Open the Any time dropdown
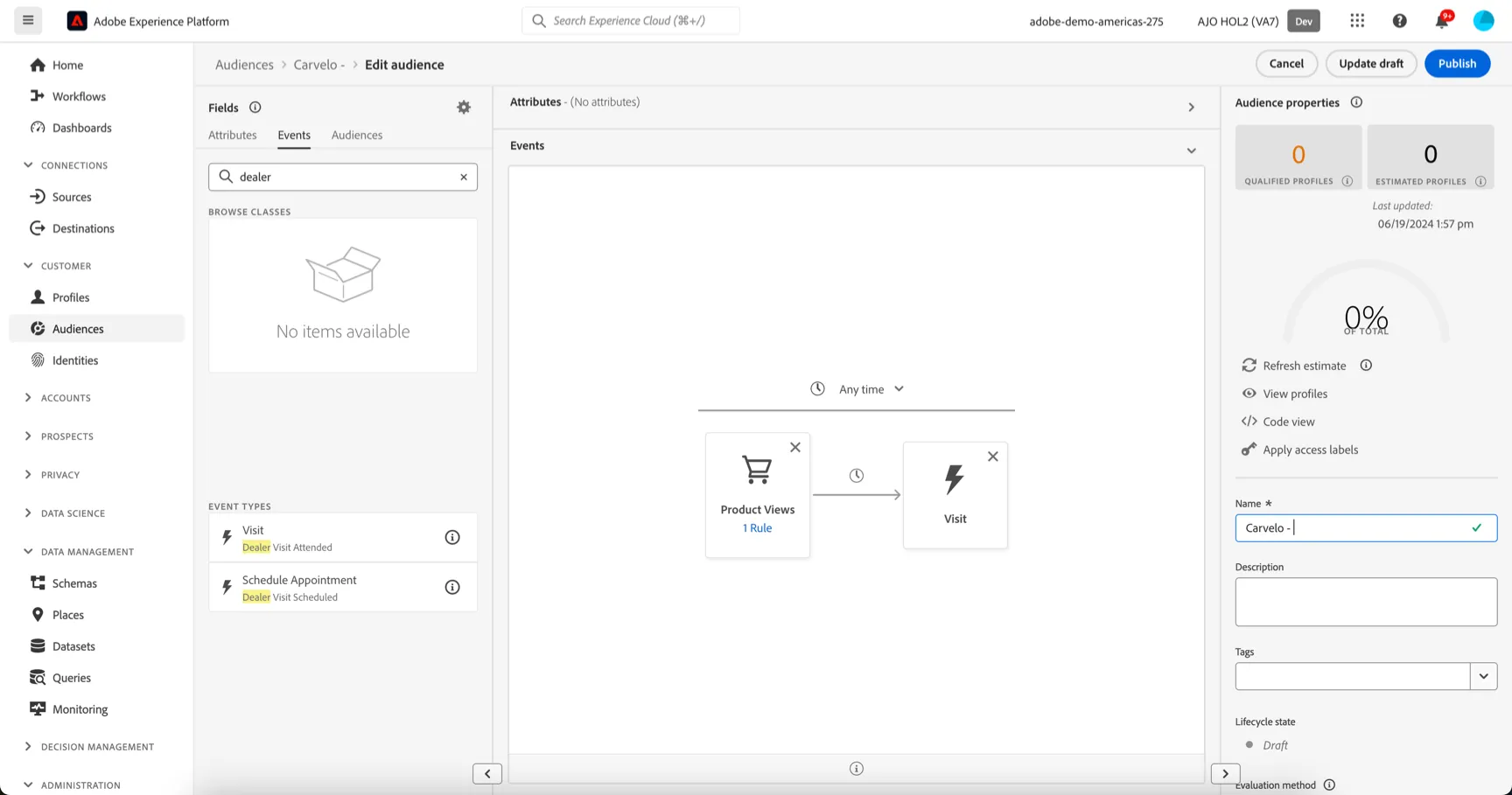Viewport: 1512px width, 795px height. [x=860, y=389]
